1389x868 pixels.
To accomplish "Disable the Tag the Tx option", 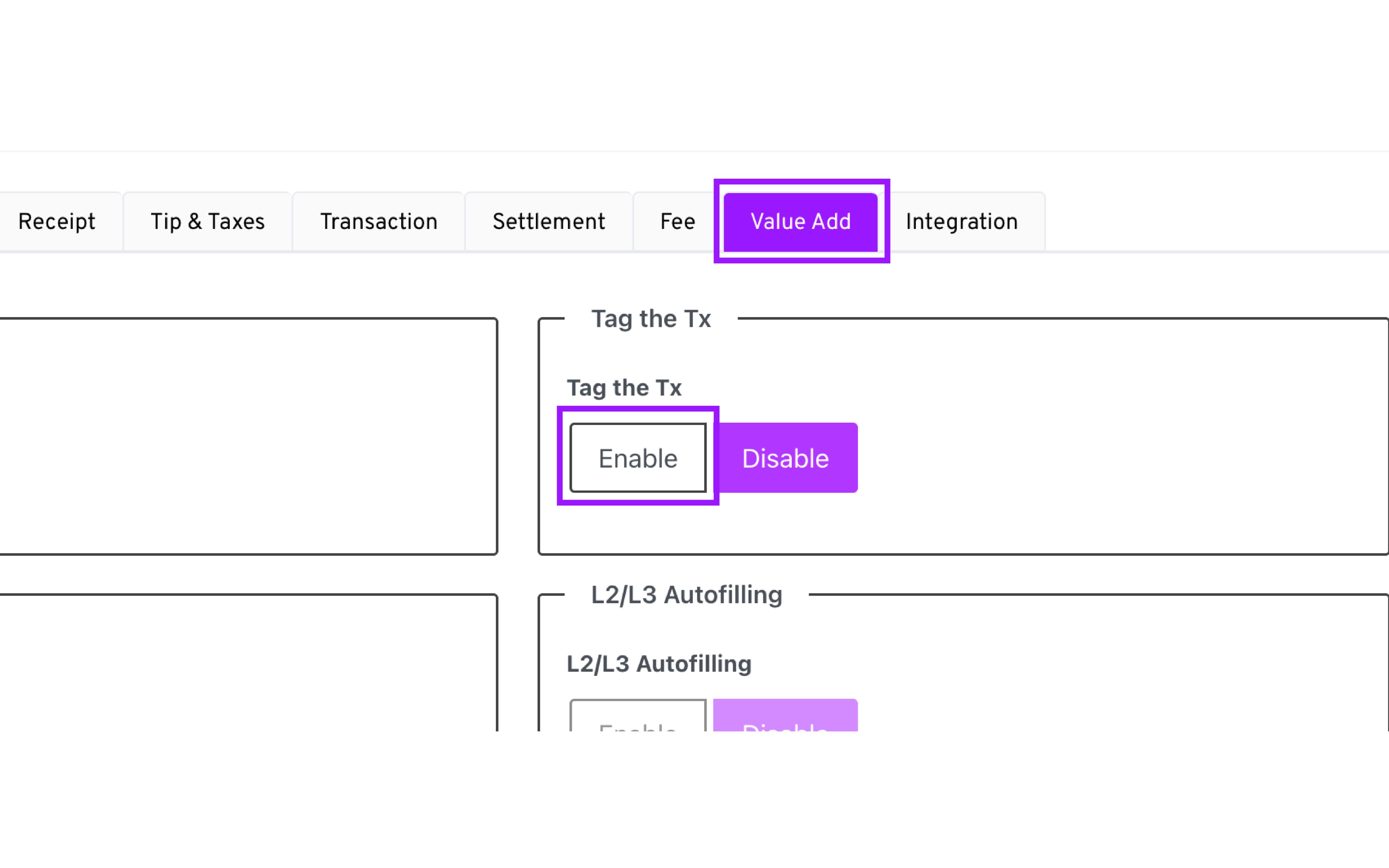I will click(x=785, y=458).
